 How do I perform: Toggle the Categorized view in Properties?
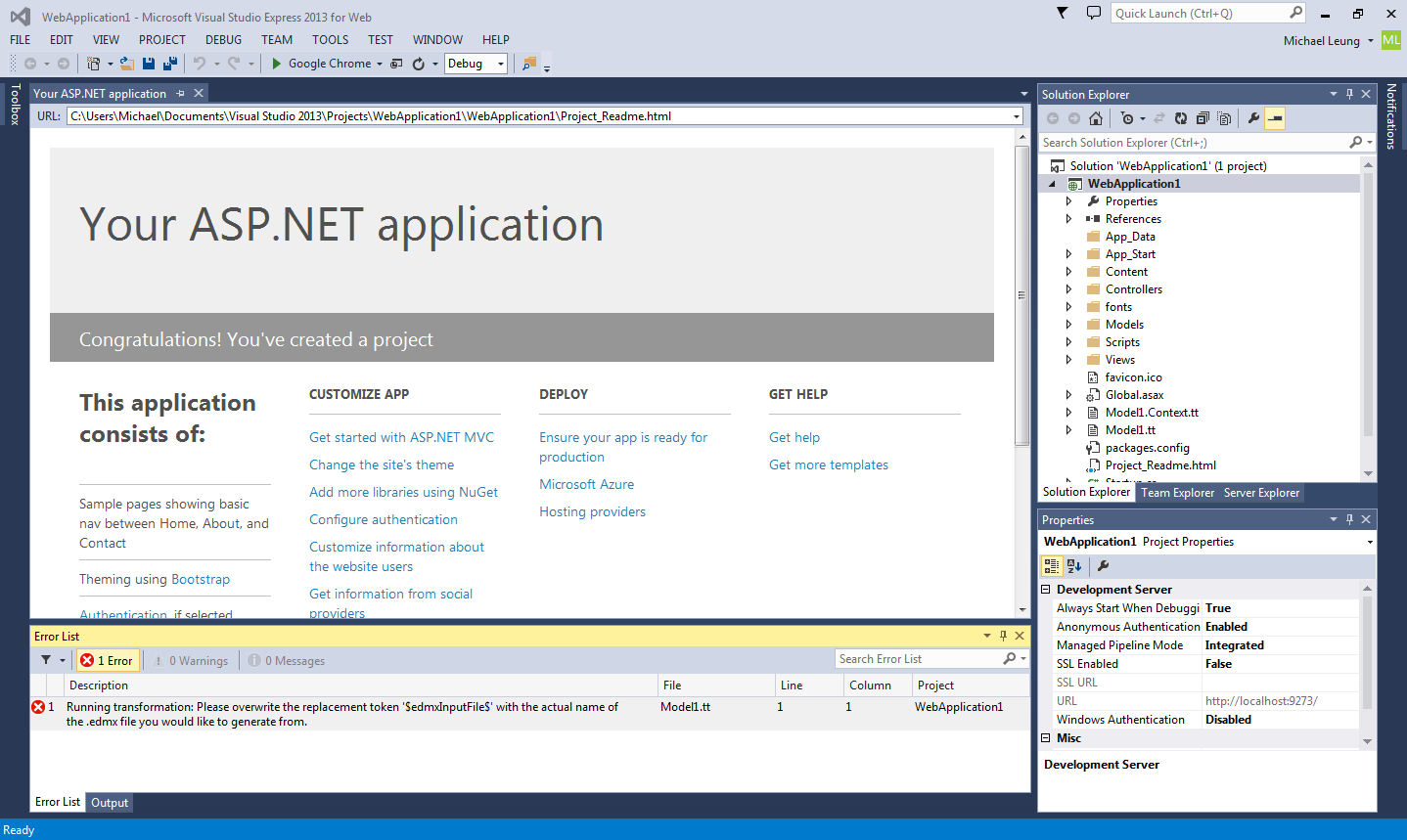[1052, 565]
